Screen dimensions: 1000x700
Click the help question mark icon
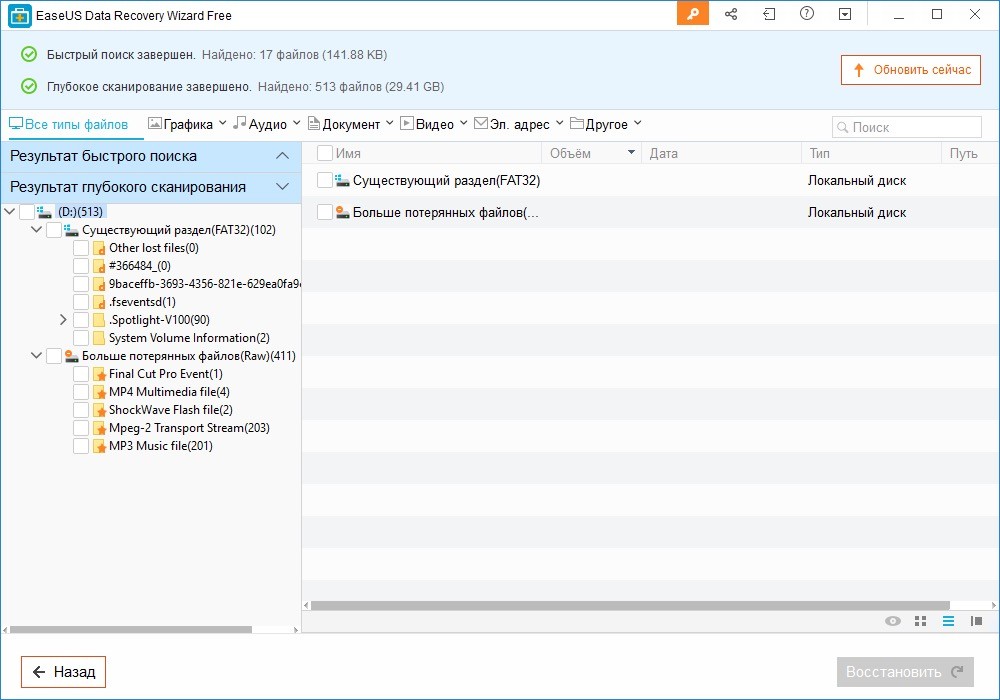coord(807,14)
